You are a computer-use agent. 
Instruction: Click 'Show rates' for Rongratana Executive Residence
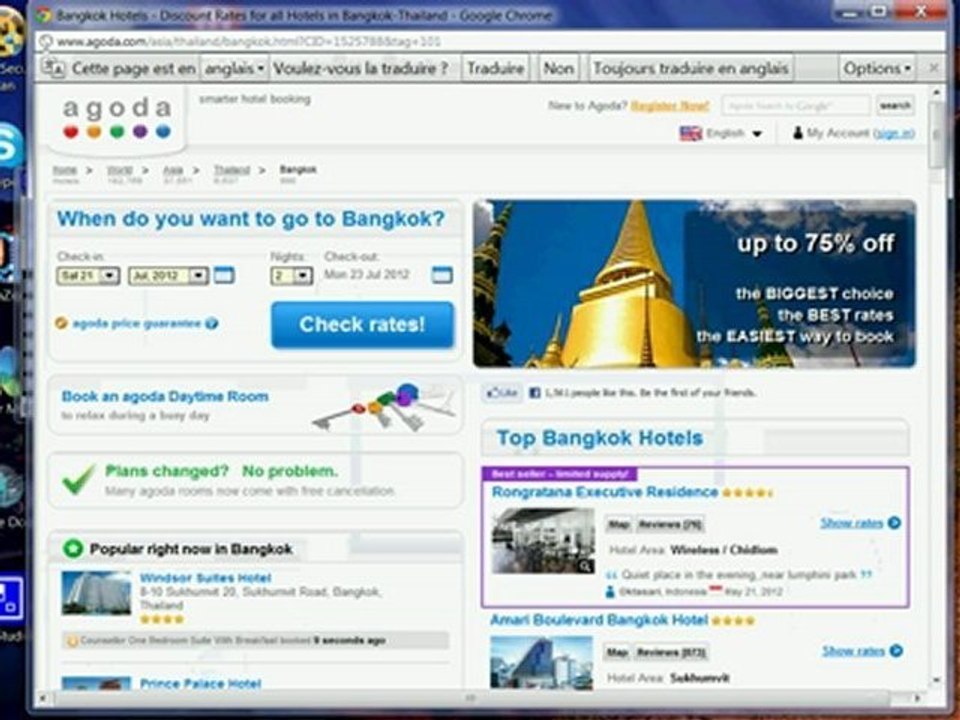pyautogui.click(x=852, y=523)
